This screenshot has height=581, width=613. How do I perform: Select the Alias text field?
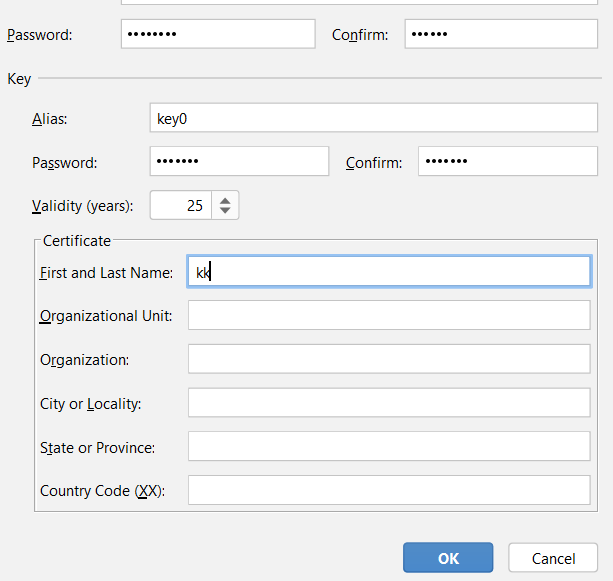(x=374, y=118)
